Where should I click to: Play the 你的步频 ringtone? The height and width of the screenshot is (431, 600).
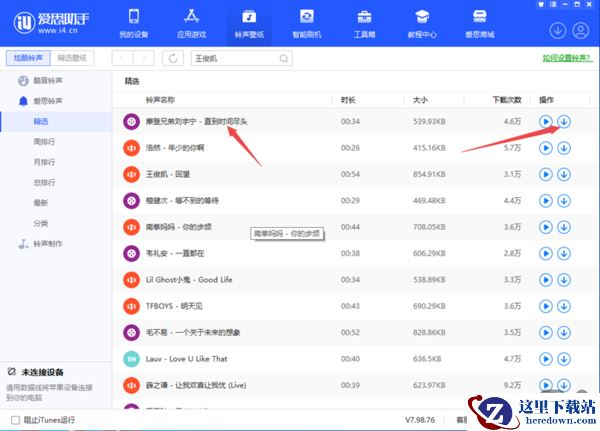[x=546, y=227]
